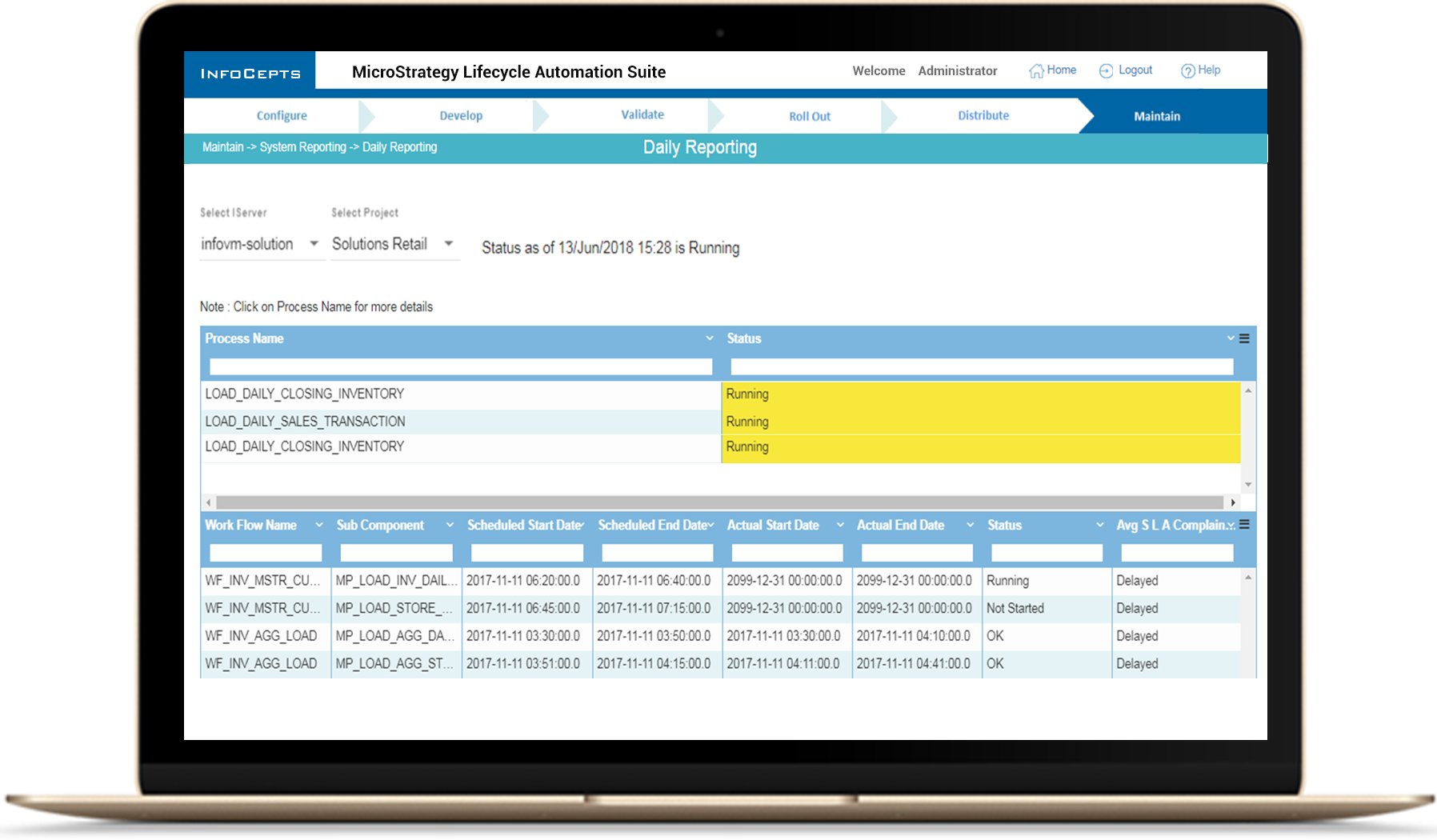Click the Actual End Date filter field
The height and width of the screenshot is (840, 1437).
click(x=917, y=553)
